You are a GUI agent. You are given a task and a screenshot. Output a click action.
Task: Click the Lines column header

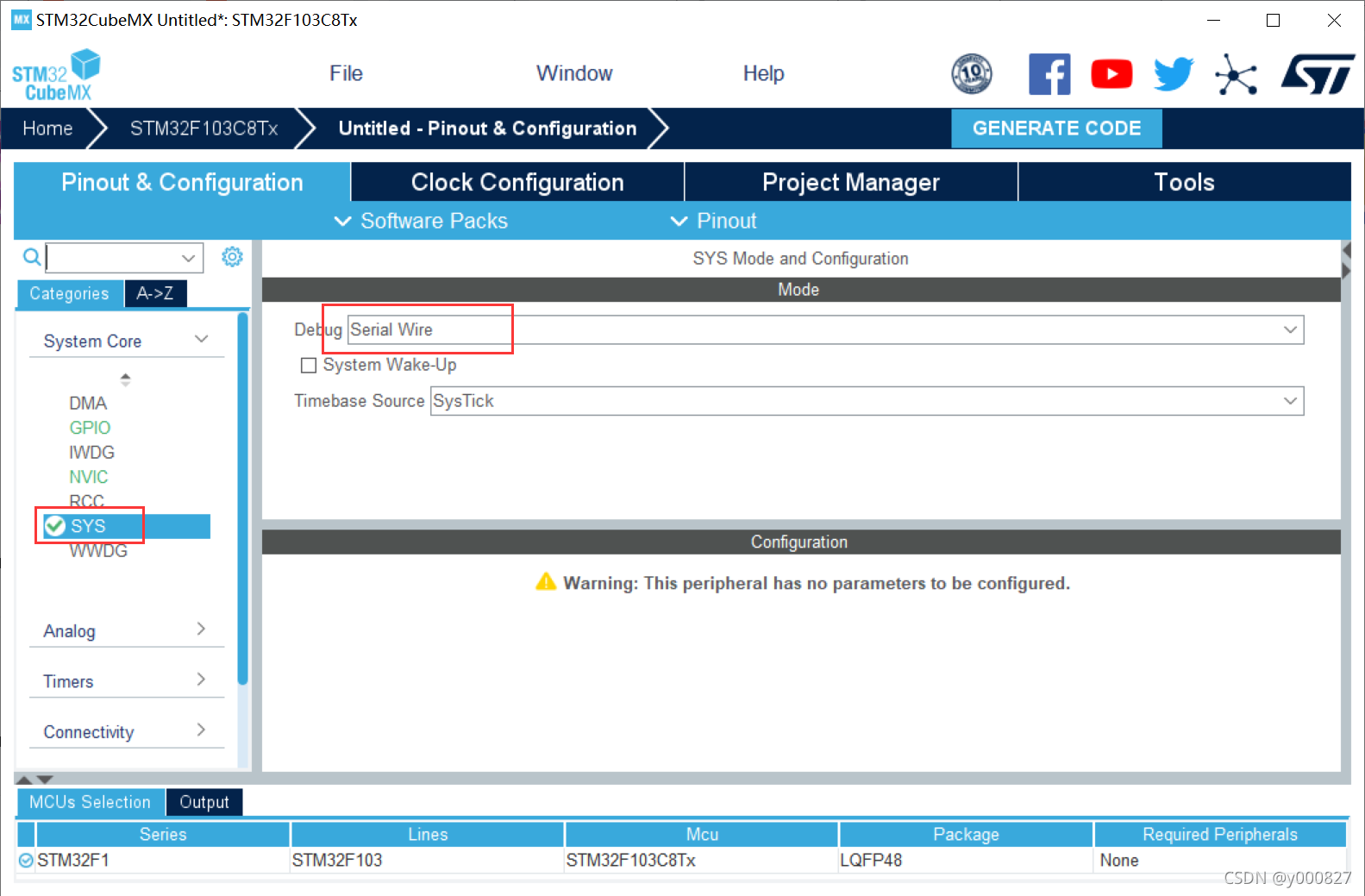[428, 834]
